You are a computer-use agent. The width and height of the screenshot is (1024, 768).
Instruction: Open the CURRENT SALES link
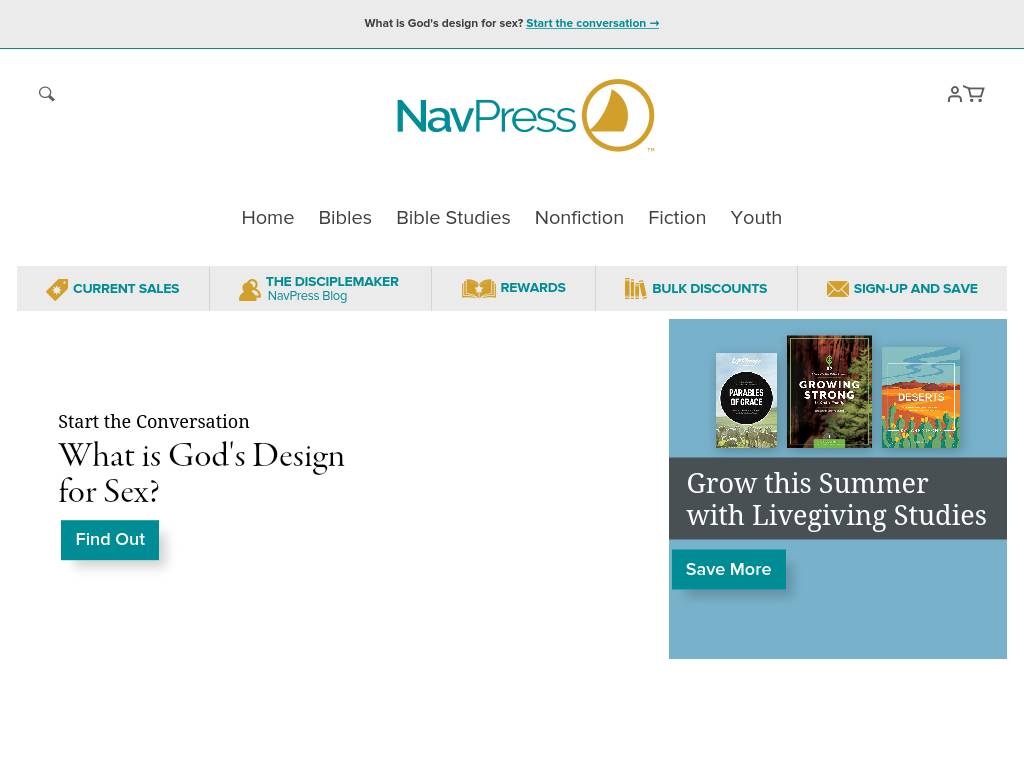(x=126, y=289)
